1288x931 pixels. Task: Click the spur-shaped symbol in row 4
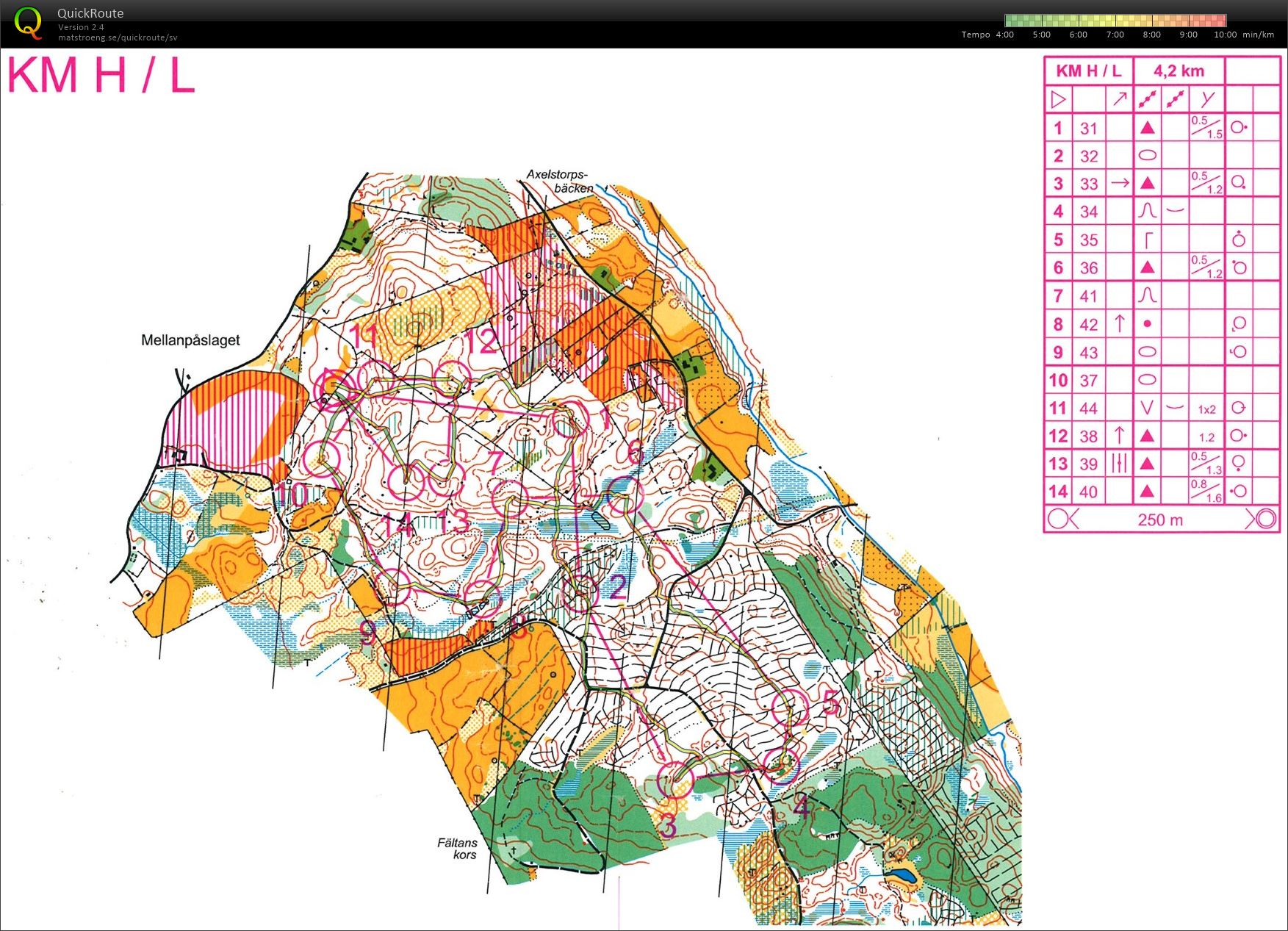pos(1147,211)
